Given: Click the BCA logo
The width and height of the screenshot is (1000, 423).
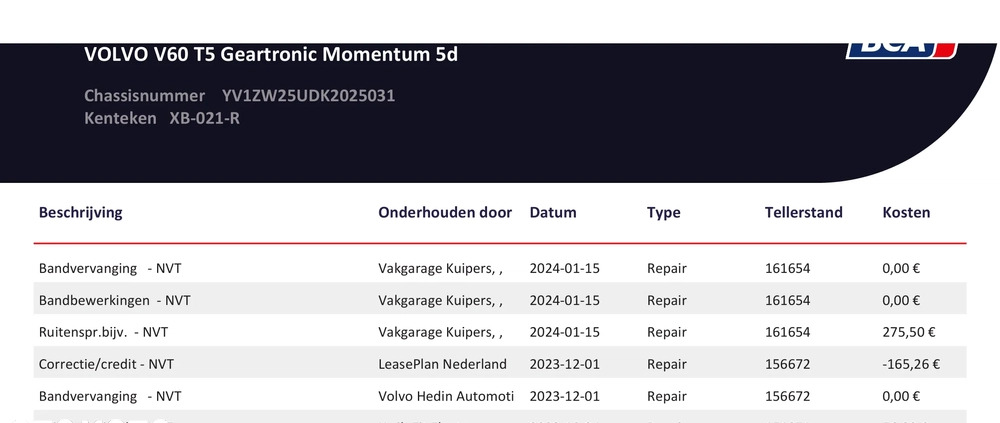Looking at the screenshot, I should 901,48.
